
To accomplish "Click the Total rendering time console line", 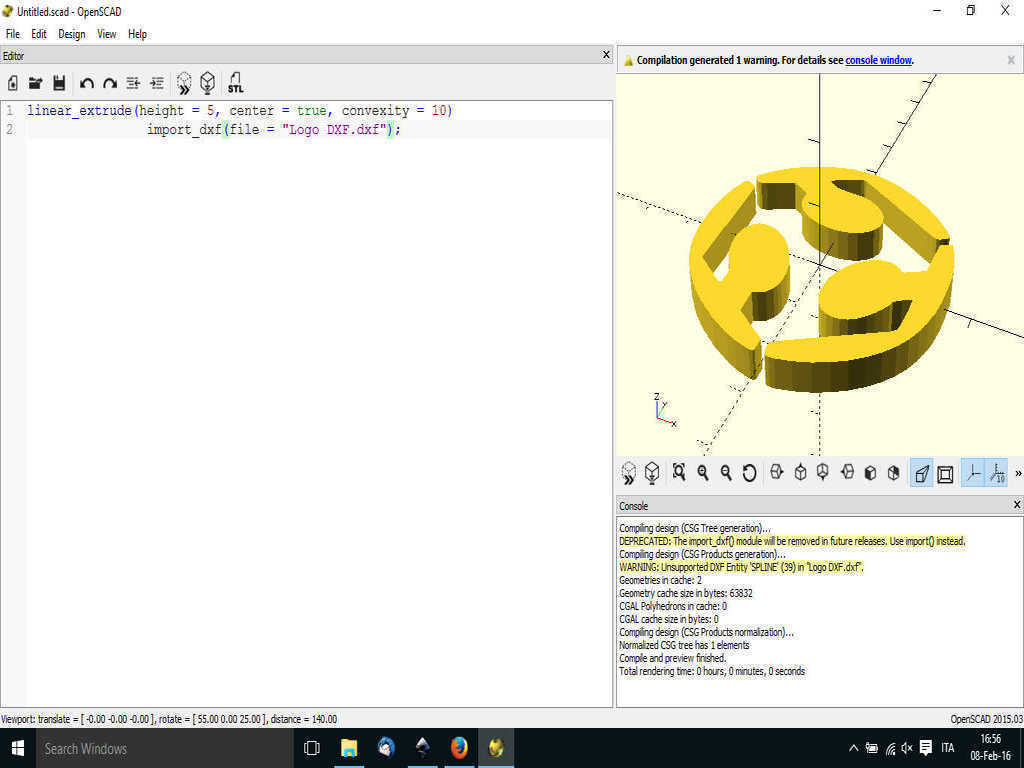I will [712, 671].
